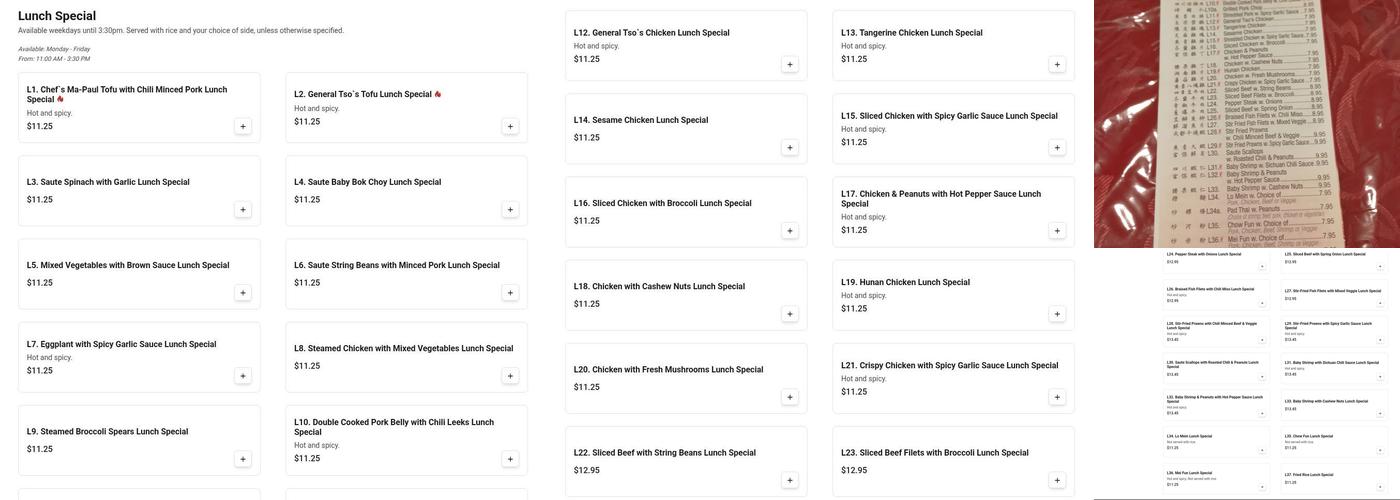Add L7 Eggplant with Spicy Garlic Sauce

242,376
